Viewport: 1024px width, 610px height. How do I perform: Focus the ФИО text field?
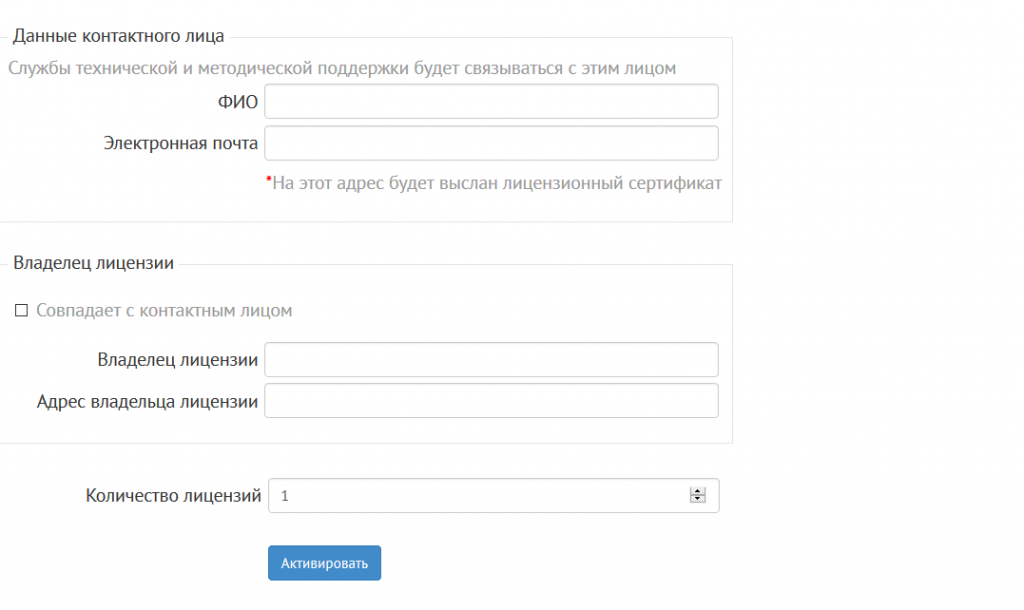[x=491, y=101]
